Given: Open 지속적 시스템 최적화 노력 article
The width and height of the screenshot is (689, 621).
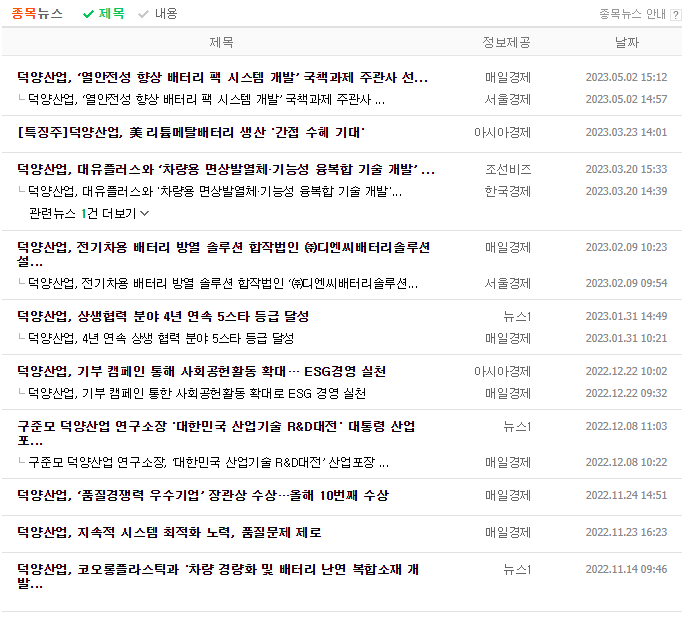Looking at the screenshot, I should click(169, 532).
